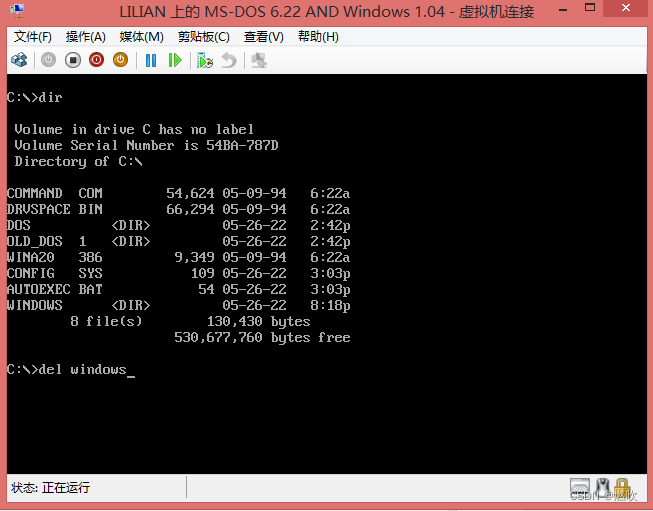Screen dimensions: 653x511
Task: Click the 'C:\>dir' command line
Action: coord(35,97)
